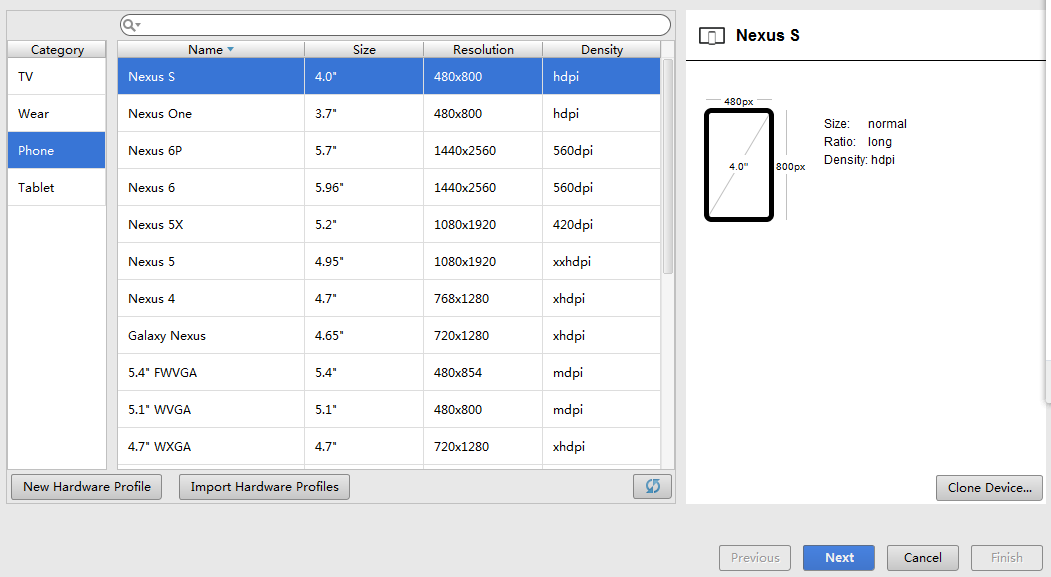Select the Tablet category
Screen dimensions: 1051x577
(x=57, y=187)
